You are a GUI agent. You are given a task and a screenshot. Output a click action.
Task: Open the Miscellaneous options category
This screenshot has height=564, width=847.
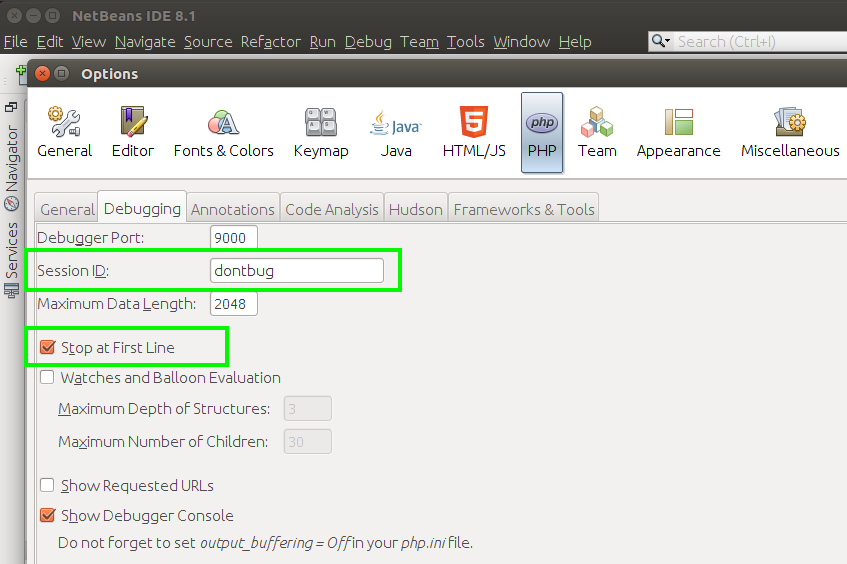point(790,132)
